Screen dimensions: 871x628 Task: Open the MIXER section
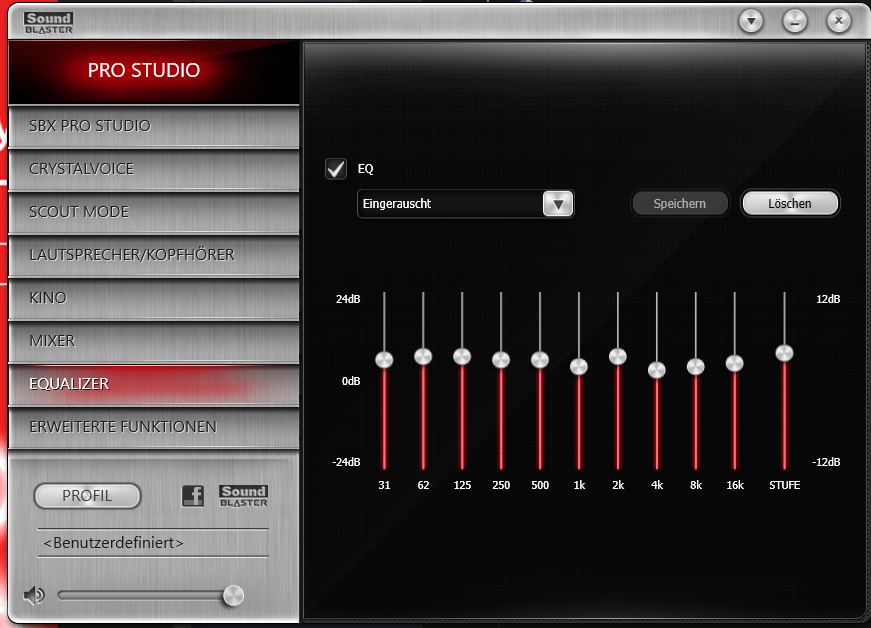click(x=154, y=341)
